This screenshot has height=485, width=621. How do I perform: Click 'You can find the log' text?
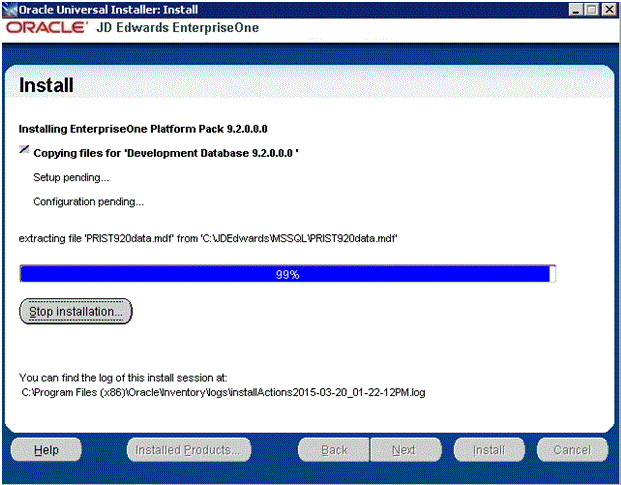coord(123,378)
